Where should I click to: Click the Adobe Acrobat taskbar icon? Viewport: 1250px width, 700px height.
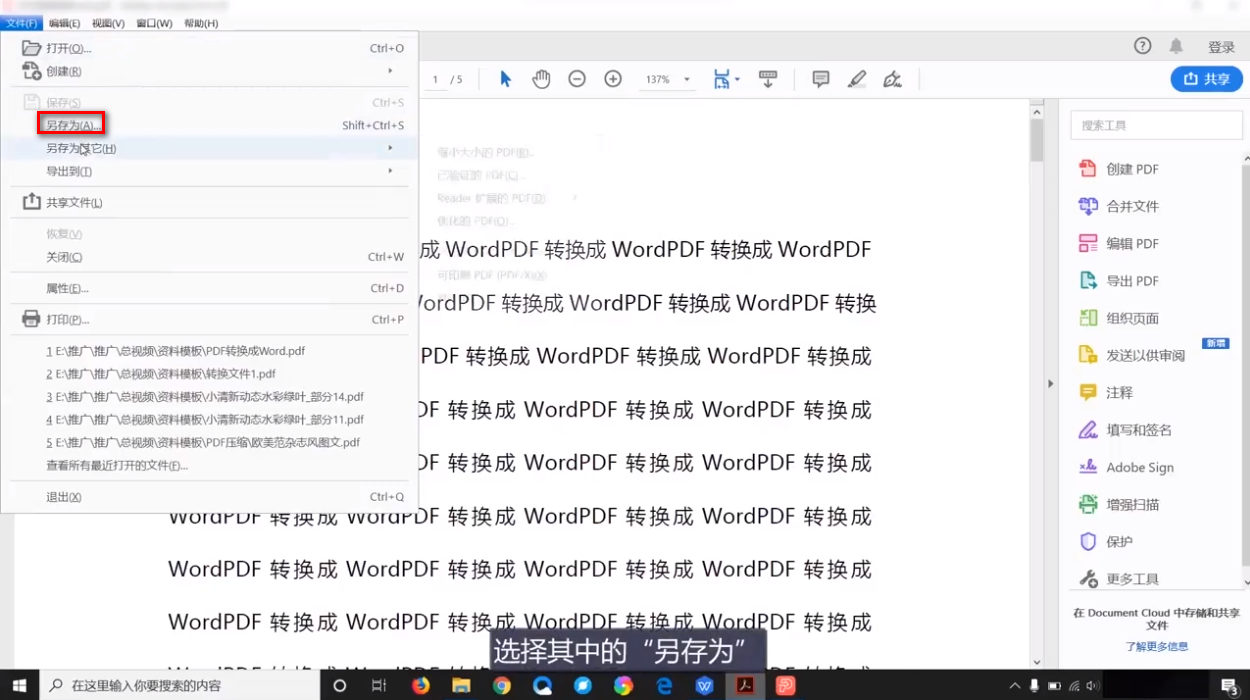(x=745, y=686)
